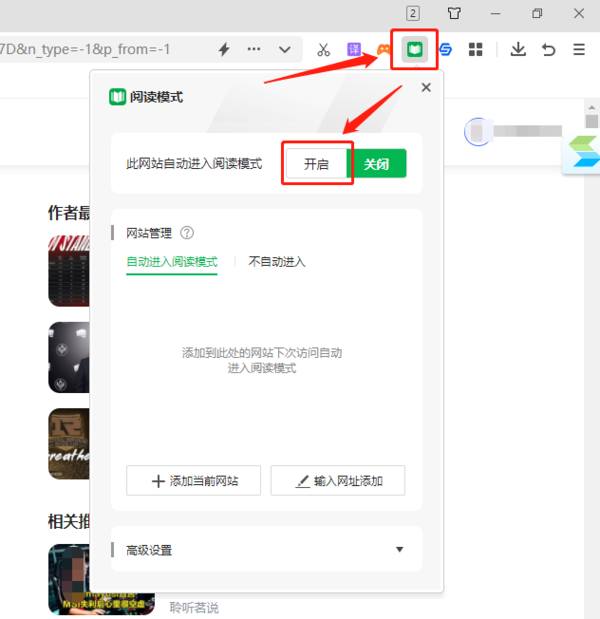
Task: Open the scissors screenshot tool
Action: pos(323,50)
